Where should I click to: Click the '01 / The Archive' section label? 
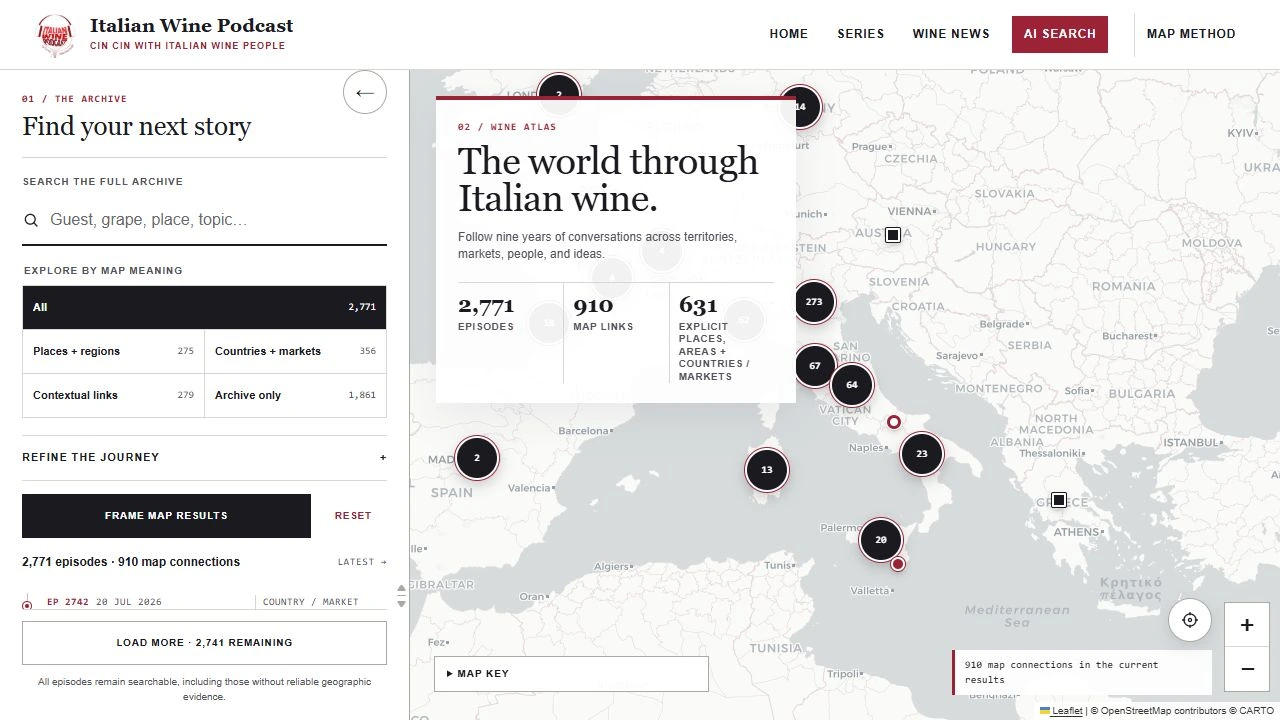coord(75,99)
